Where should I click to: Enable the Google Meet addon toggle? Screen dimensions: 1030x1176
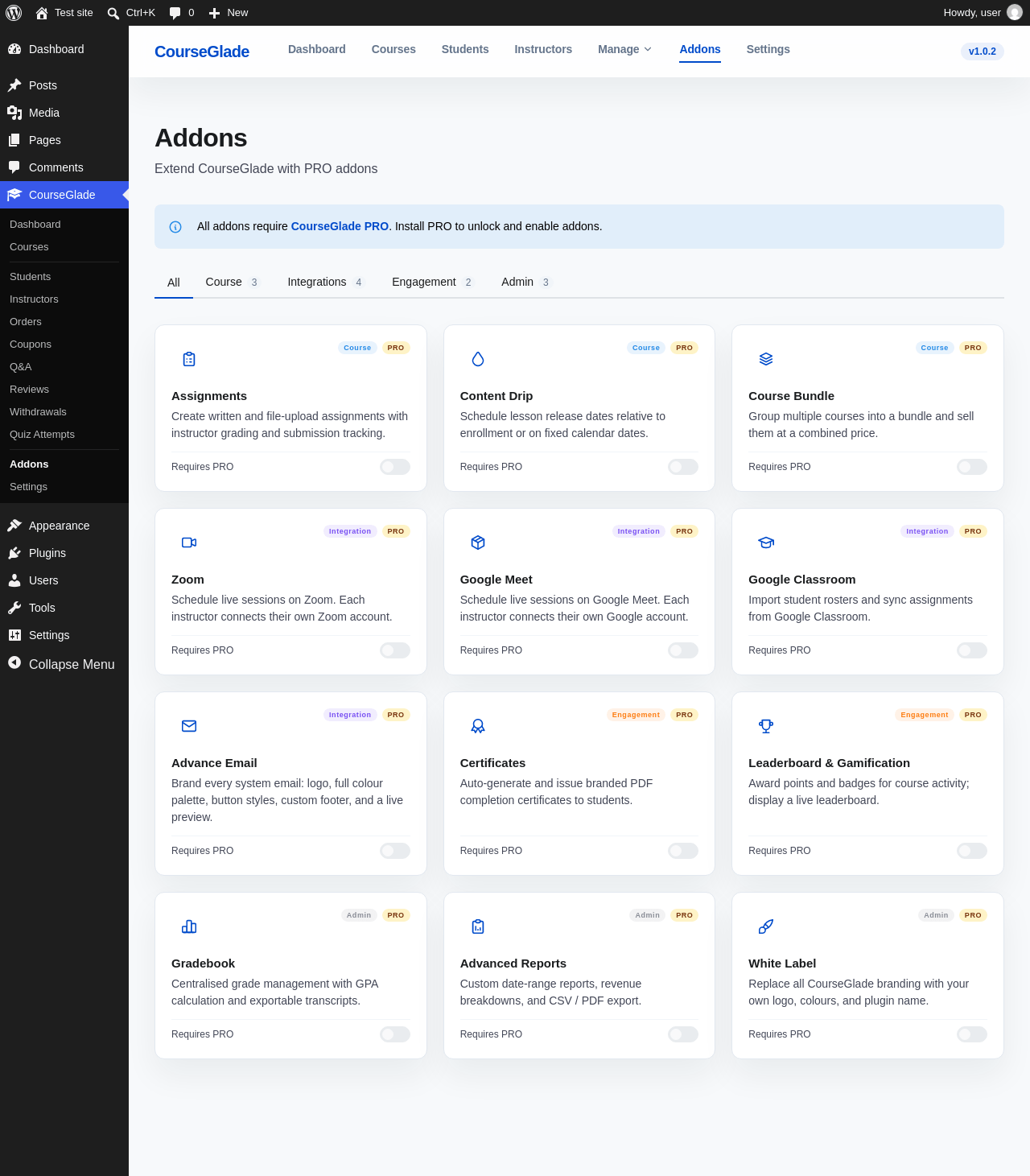(683, 650)
